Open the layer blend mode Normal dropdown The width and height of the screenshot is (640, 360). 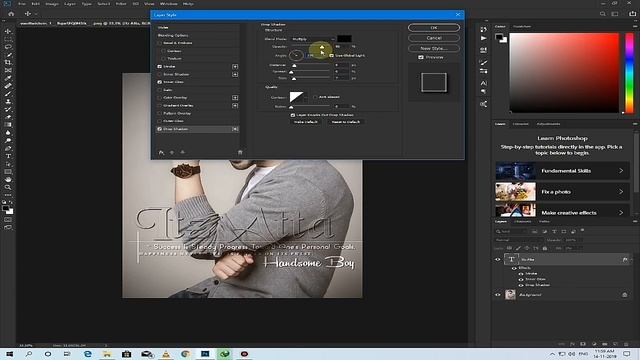coord(518,240)
